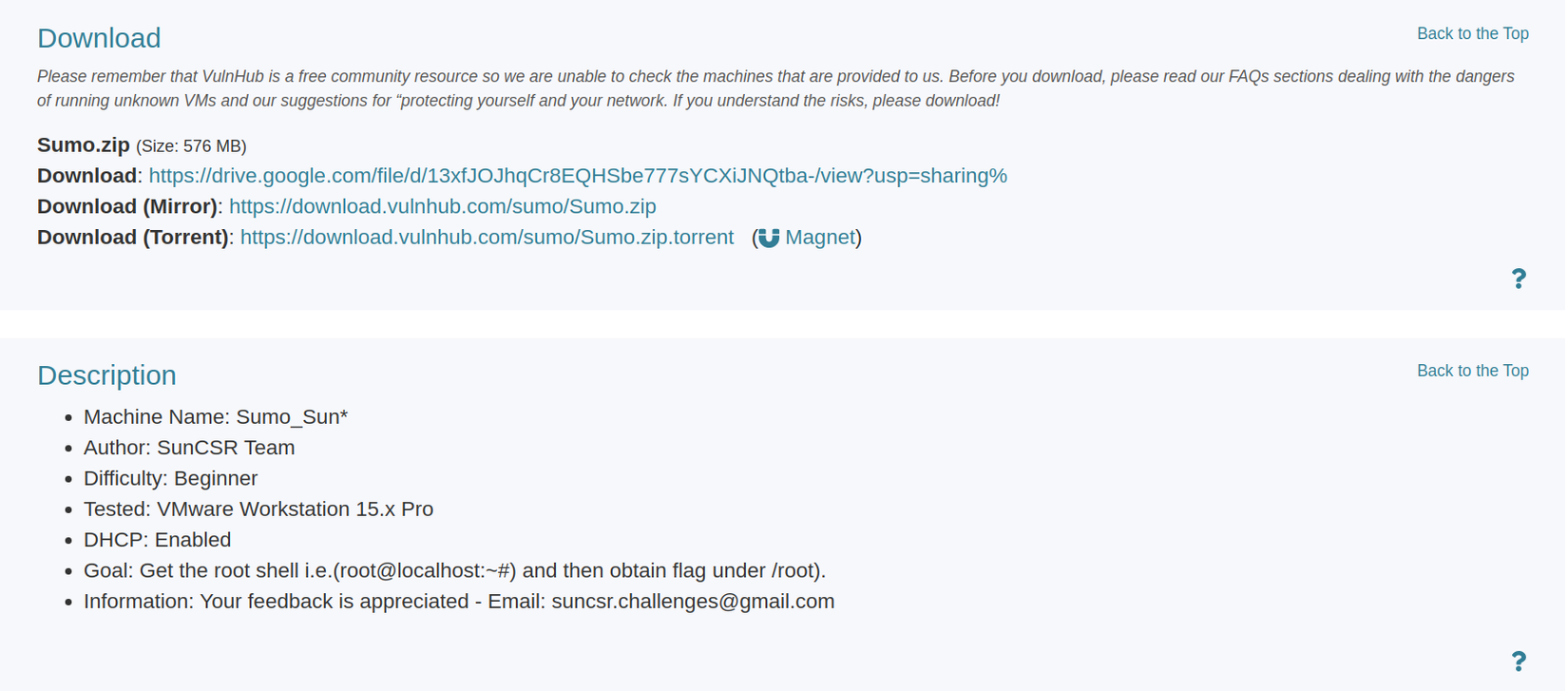Image resolution: width=1568 pixels, height=691 pixels.
Task: Click the italic VulnHub disclaimer paragraph
Action: coord(774,88)
